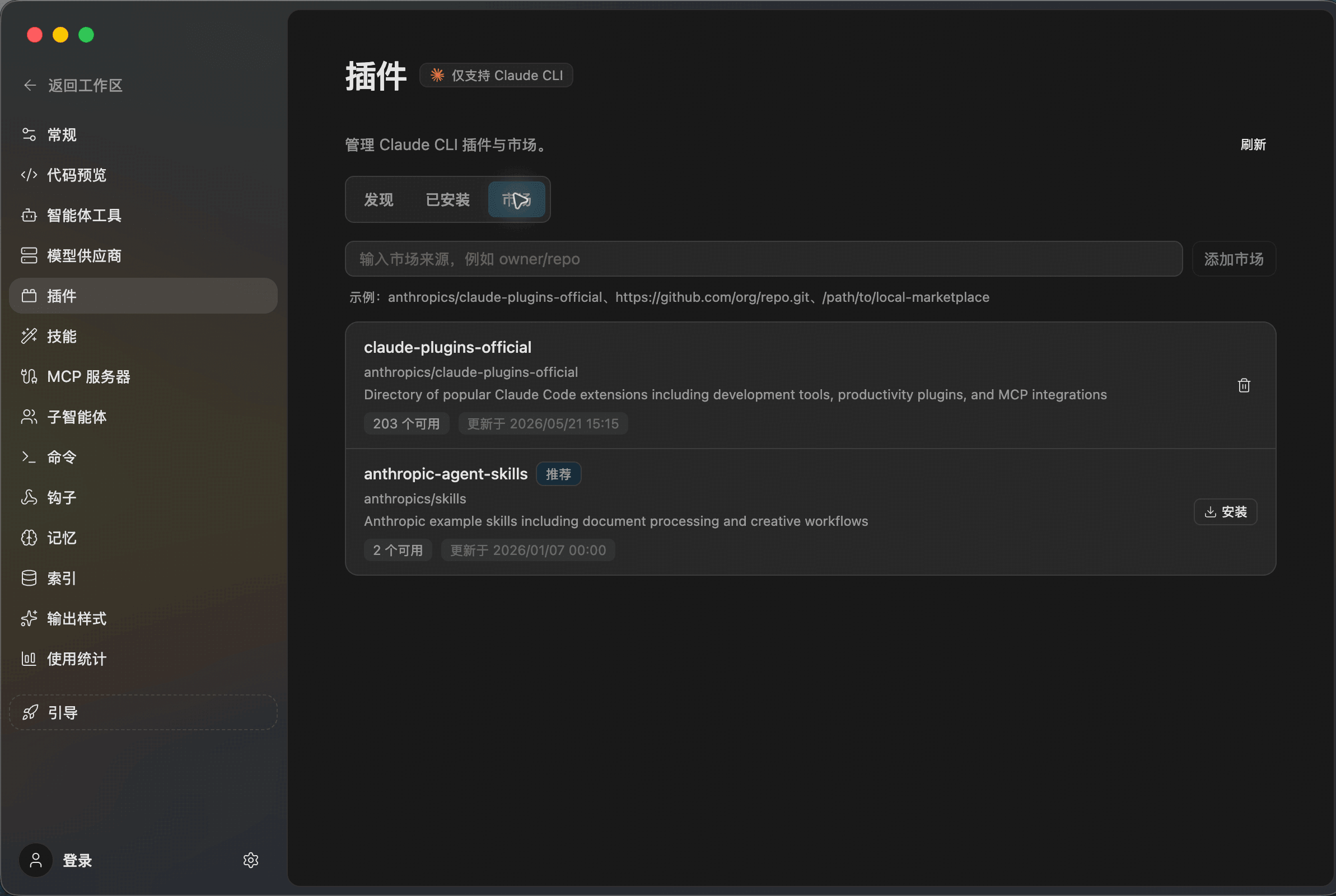Open the 索引 sidebar entry

(143, 578)
